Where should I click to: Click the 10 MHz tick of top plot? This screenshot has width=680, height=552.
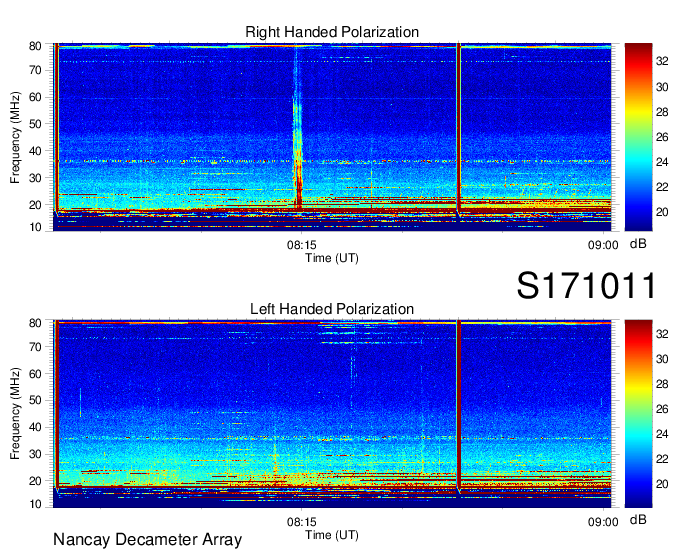(35, 227)
